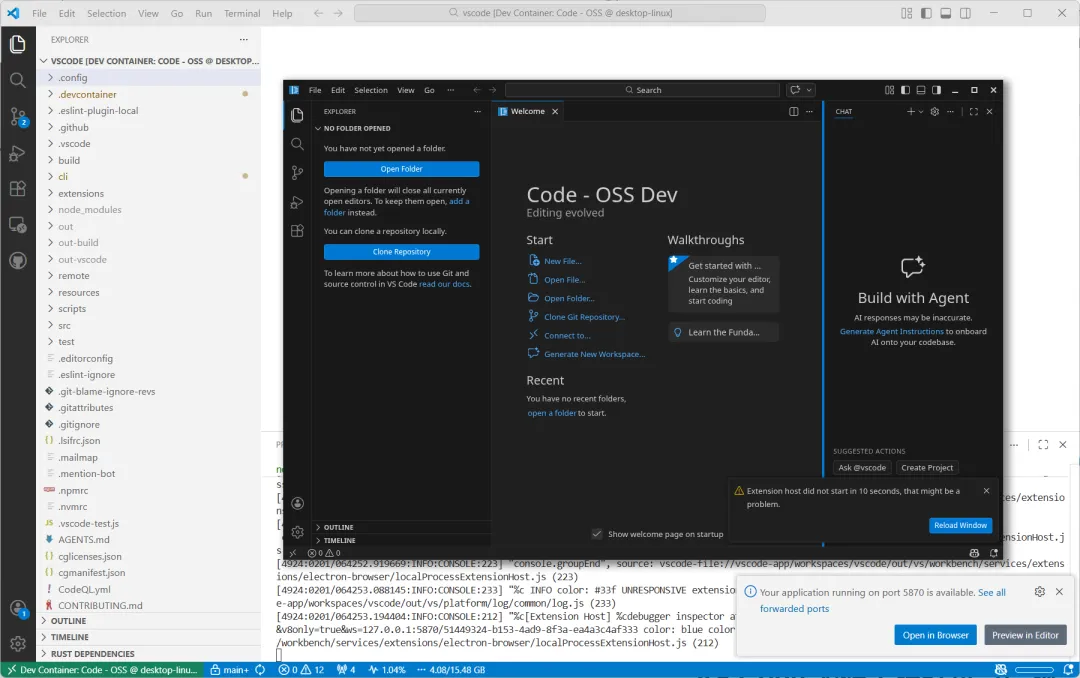
Task: Click Preview in Editor button on port notification
Action: (x=1025, y=635)
